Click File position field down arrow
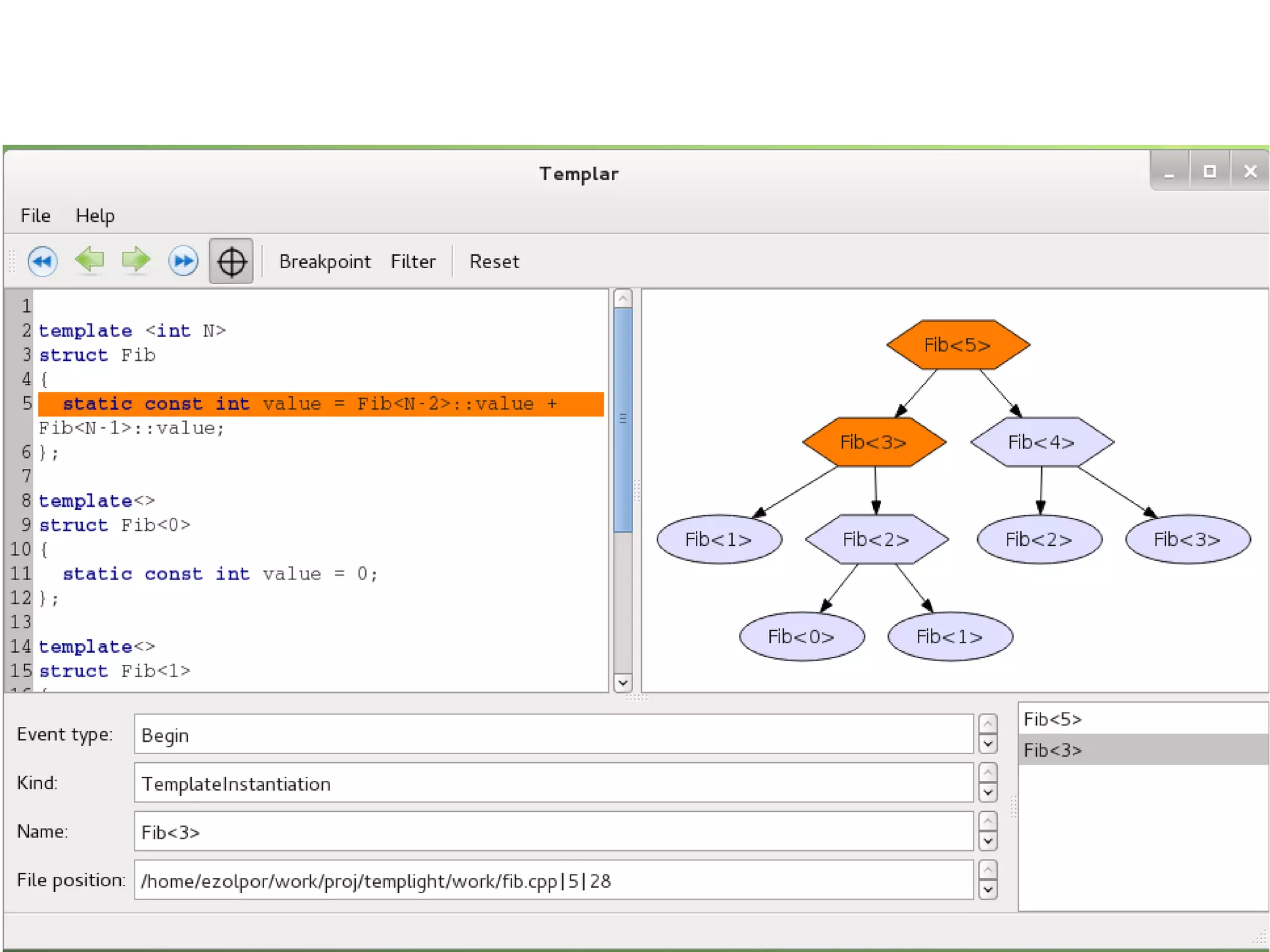The height and width of the screenshot is (952, 1270). pos(988,890)
